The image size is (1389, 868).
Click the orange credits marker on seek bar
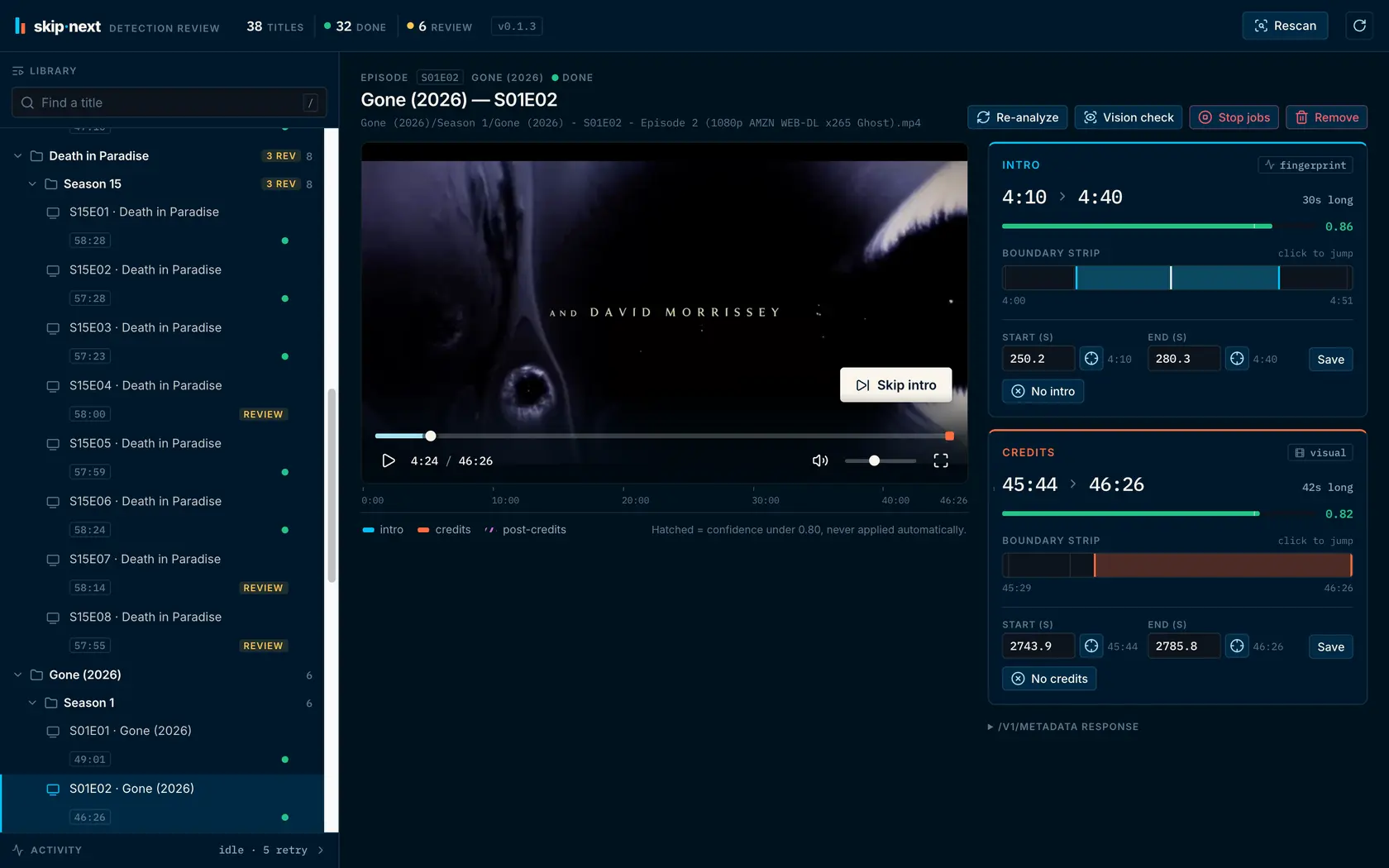pos(949,436)
